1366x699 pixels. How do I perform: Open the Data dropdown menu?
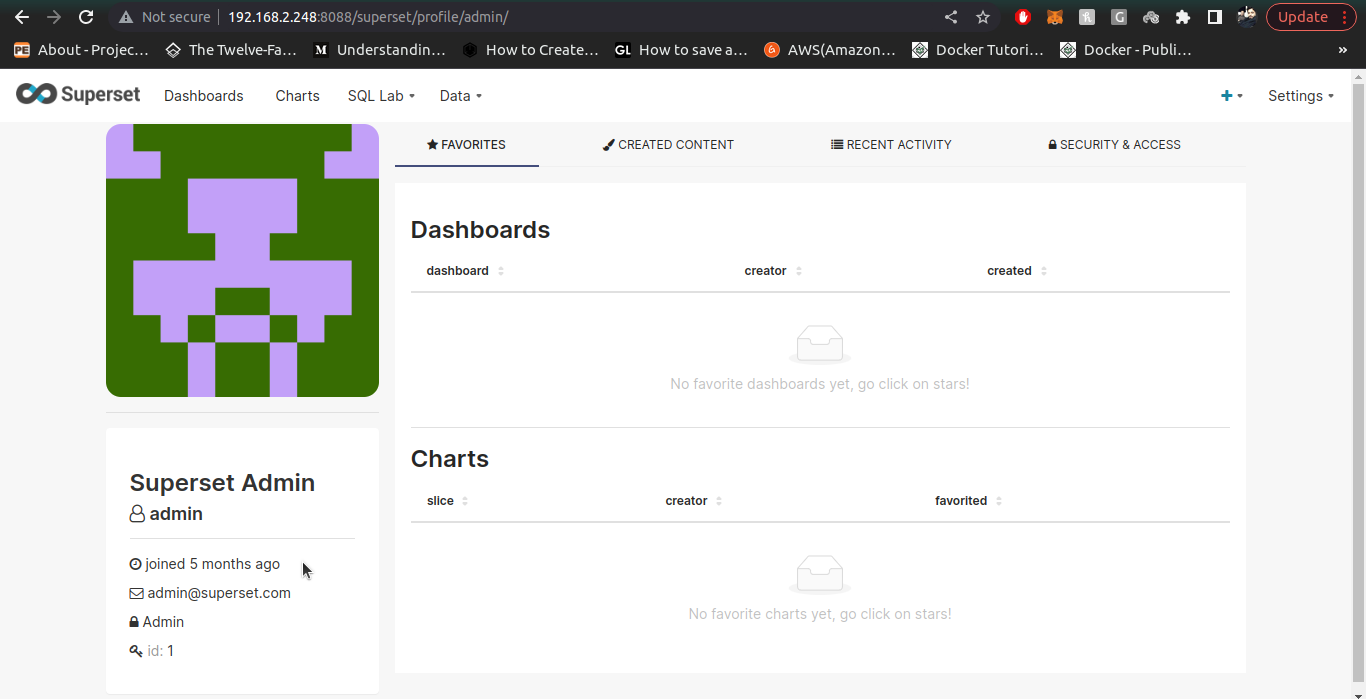click(460, 96)
